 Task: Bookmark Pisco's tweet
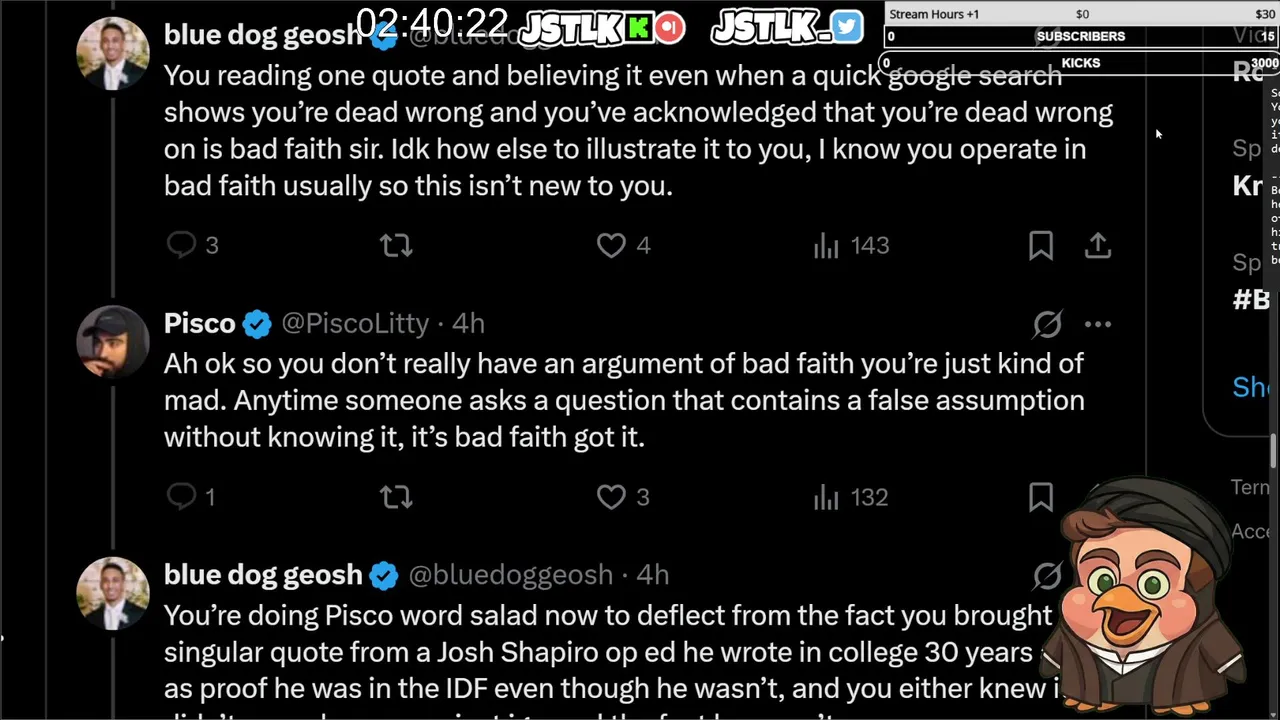pyautogui.click(x=1041, y=497)
